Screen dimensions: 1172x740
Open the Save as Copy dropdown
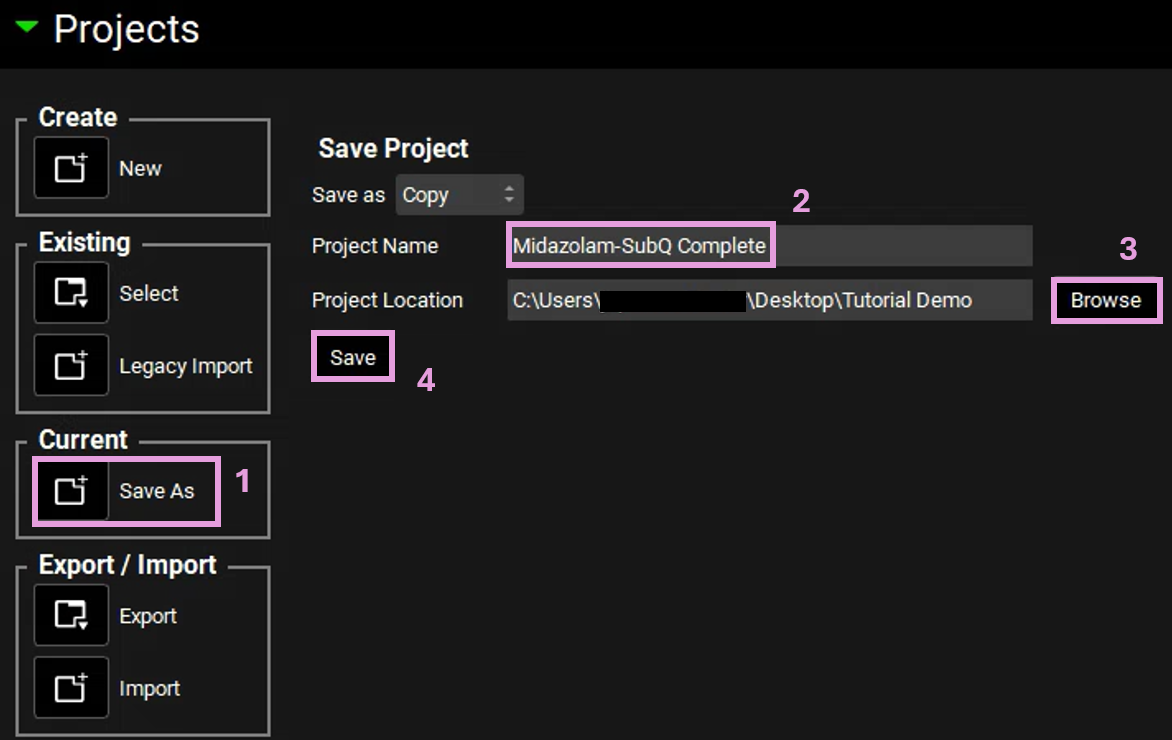[459, 195]
